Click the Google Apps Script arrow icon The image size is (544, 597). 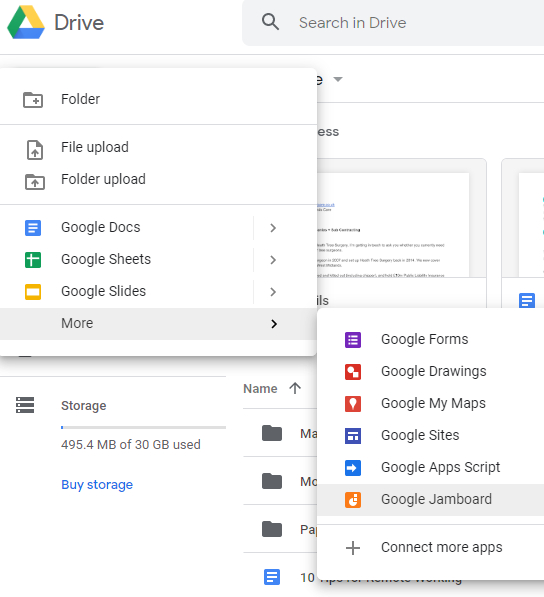point(353,468)
